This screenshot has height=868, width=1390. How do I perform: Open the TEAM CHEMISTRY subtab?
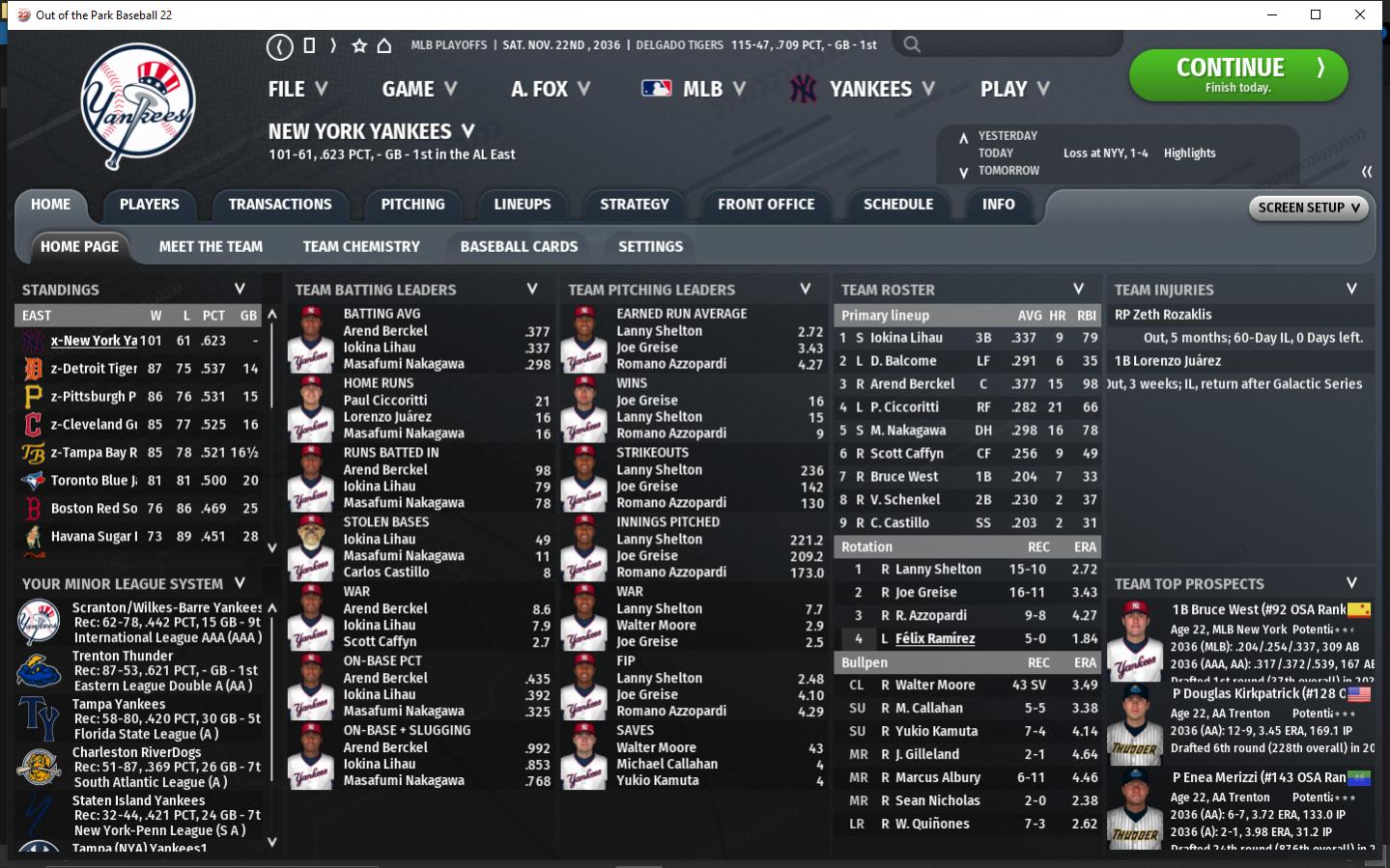pos(361,247)
